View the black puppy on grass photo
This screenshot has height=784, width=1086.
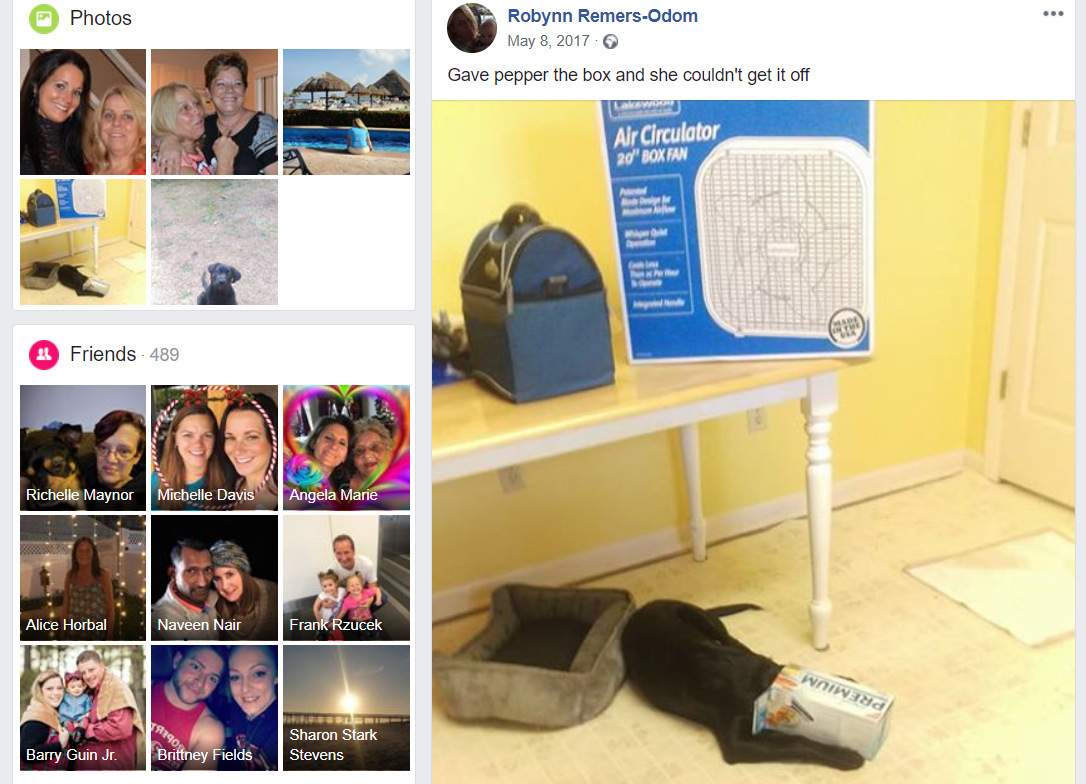(215, 242)
